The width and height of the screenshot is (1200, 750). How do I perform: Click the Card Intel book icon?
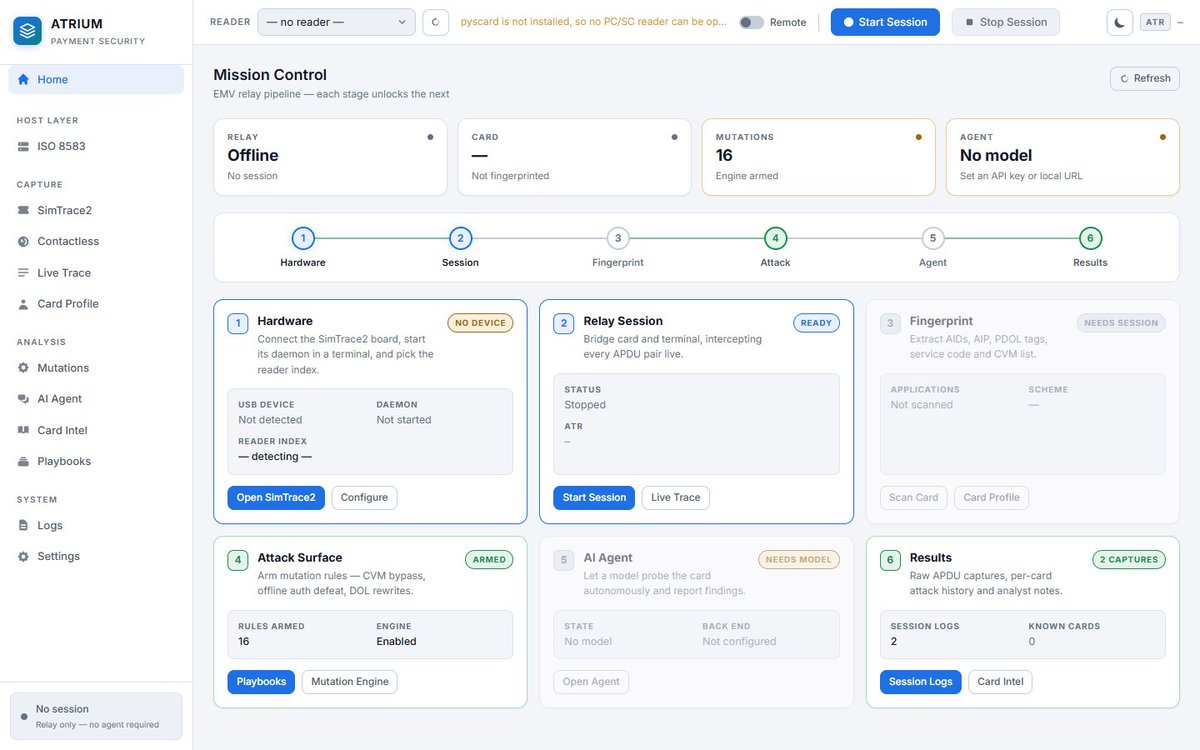(x=24, y=430)
